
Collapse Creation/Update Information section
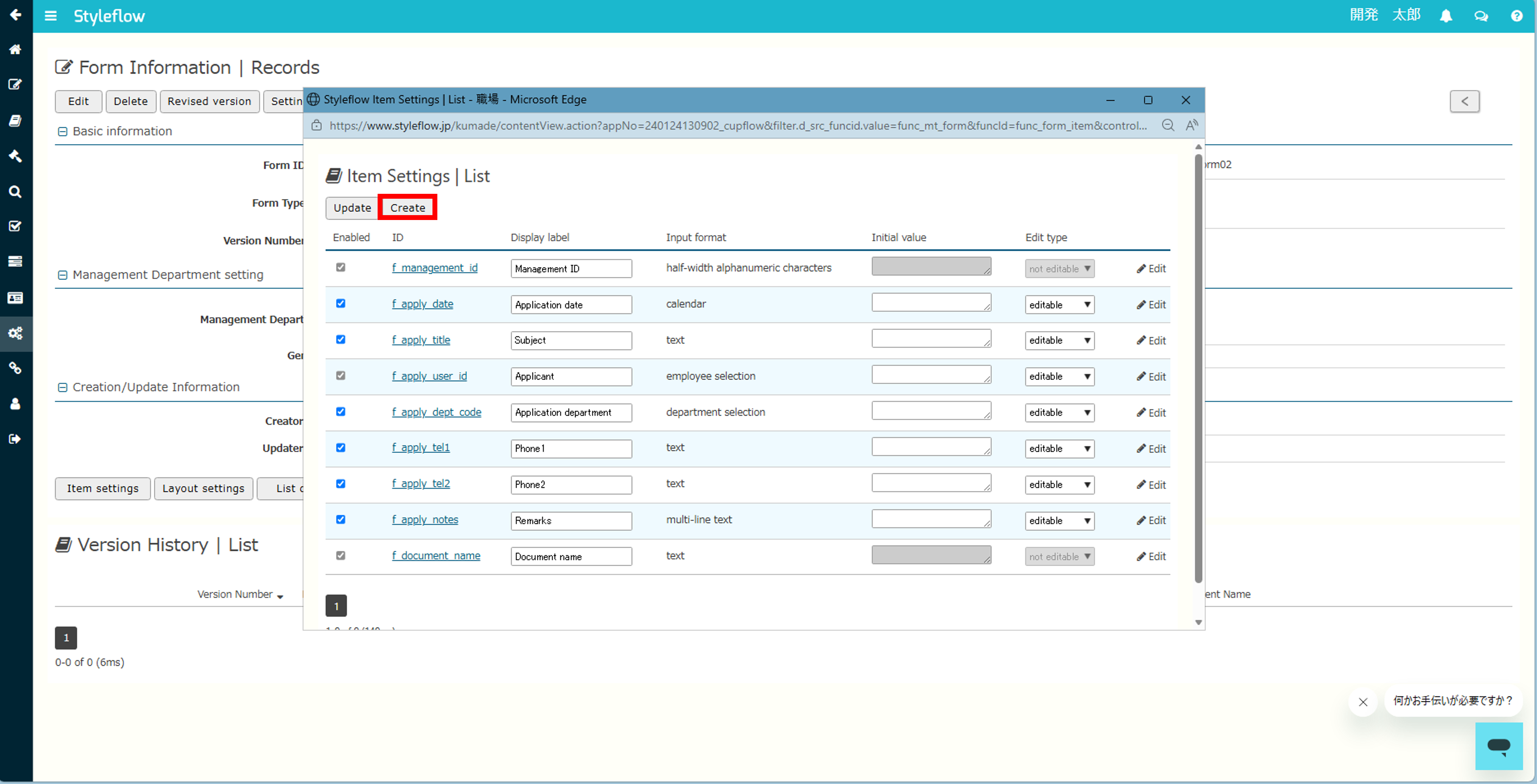pos(63,387)
